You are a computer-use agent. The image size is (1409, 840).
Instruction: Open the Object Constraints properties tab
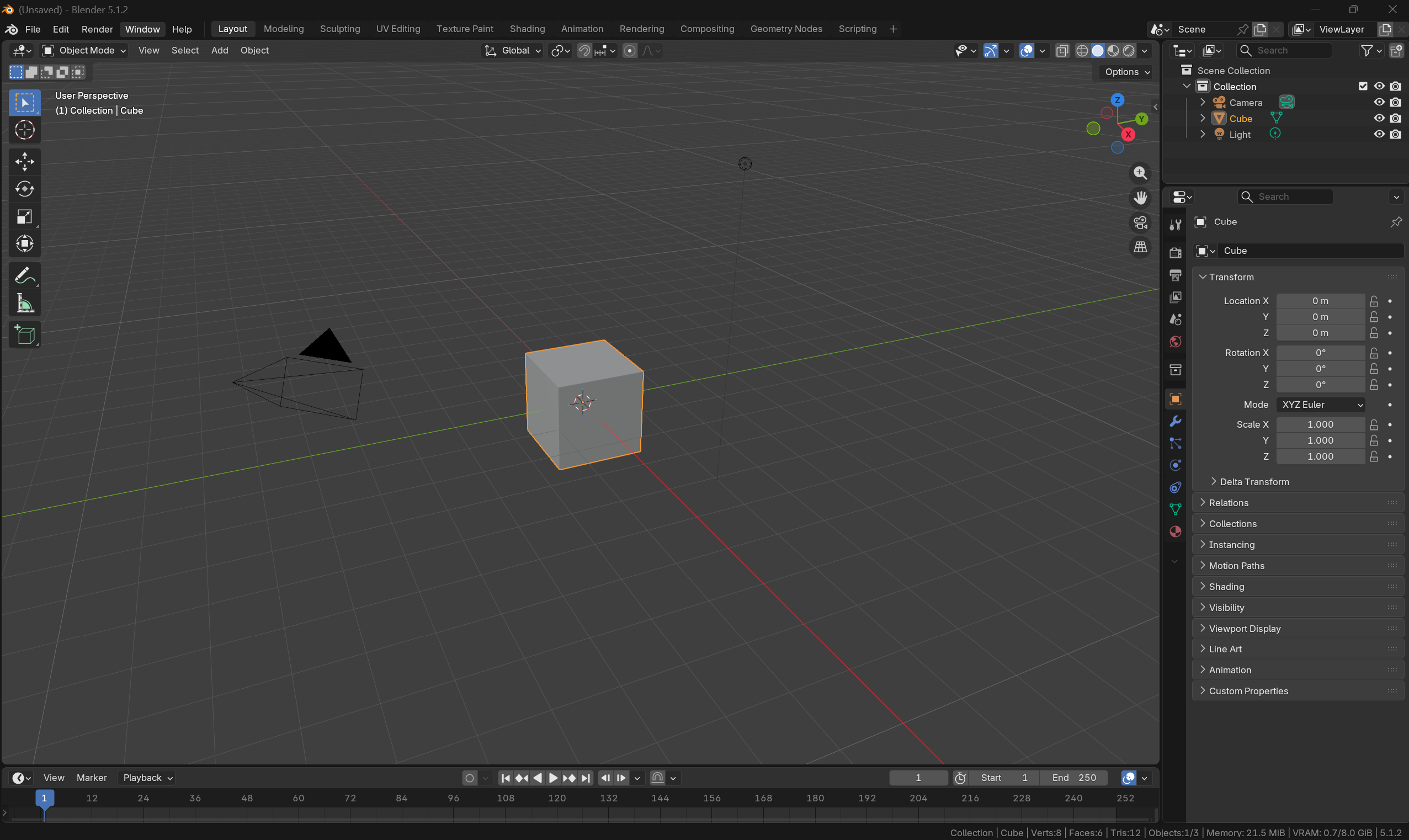pos(1176,487)
